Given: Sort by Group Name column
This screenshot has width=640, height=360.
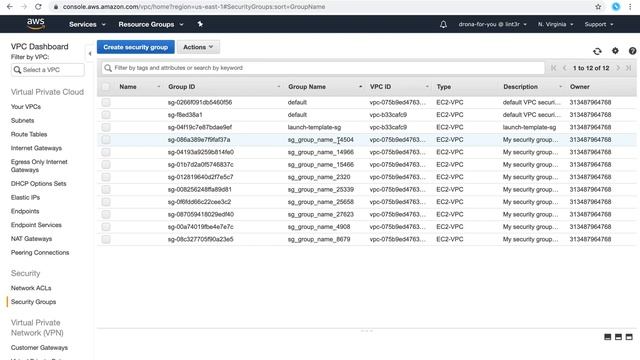Looking at the screenshot, I should pos(307,87).
